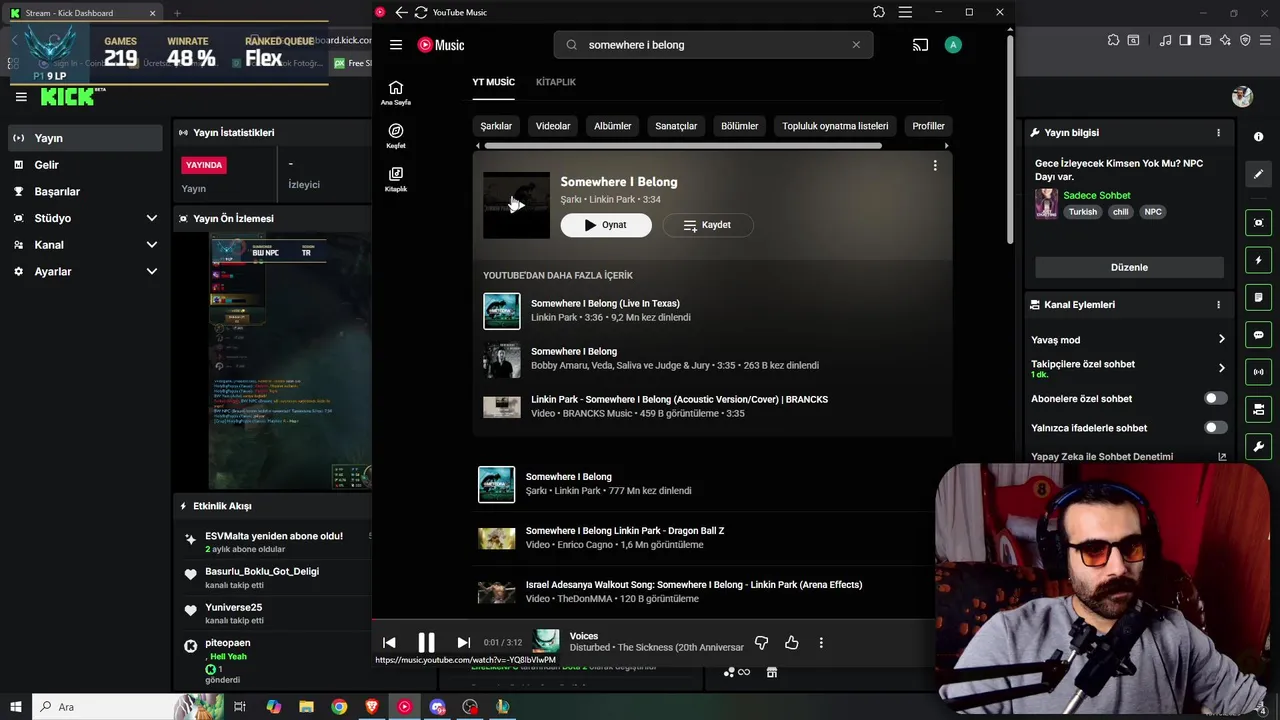Viewport: 1280px width, 720px height.
Task: Click the chat bubble icon in Kick right rail
Action: [1258, 335]
